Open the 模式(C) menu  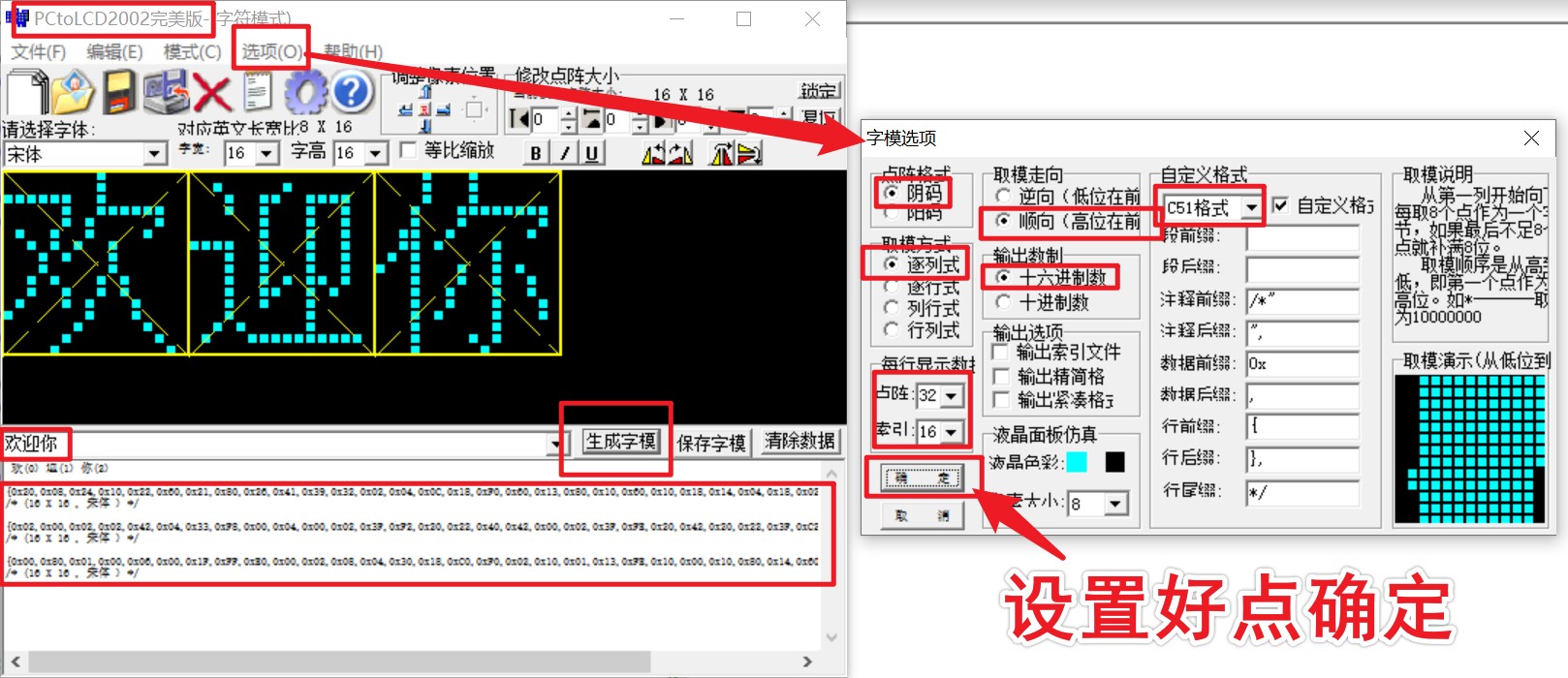[192, 51]
